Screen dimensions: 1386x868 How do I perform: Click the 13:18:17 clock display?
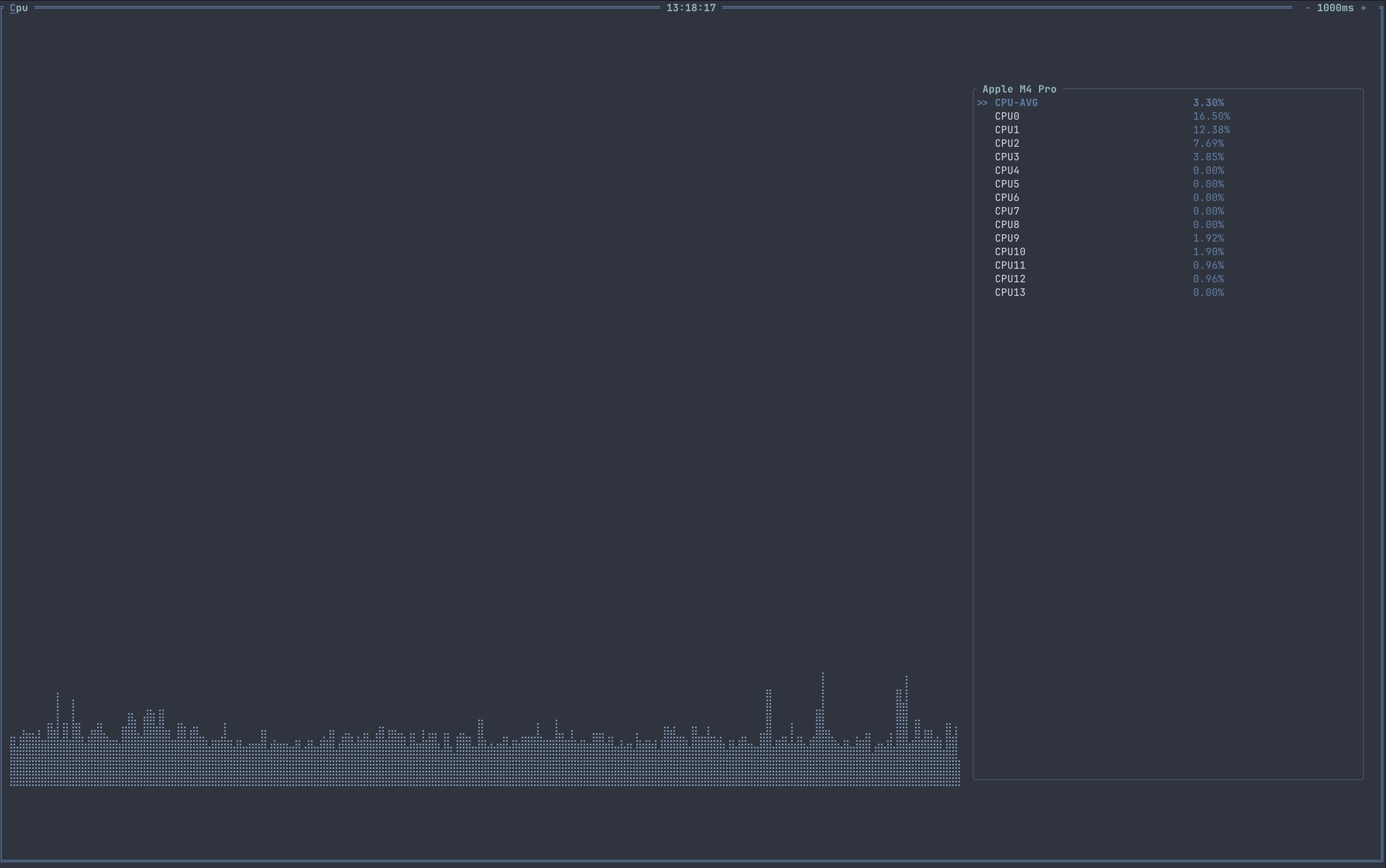[x=691, y=8]
